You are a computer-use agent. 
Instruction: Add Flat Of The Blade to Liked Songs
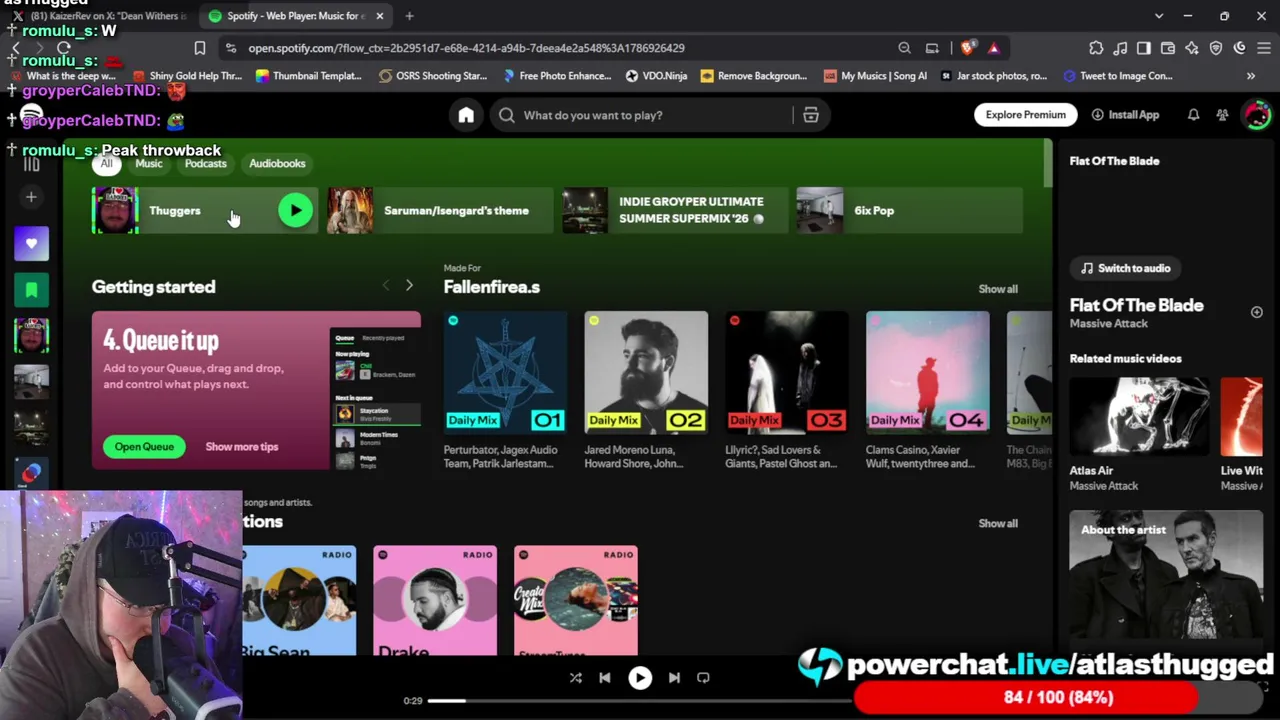(x=1257, y=312)
